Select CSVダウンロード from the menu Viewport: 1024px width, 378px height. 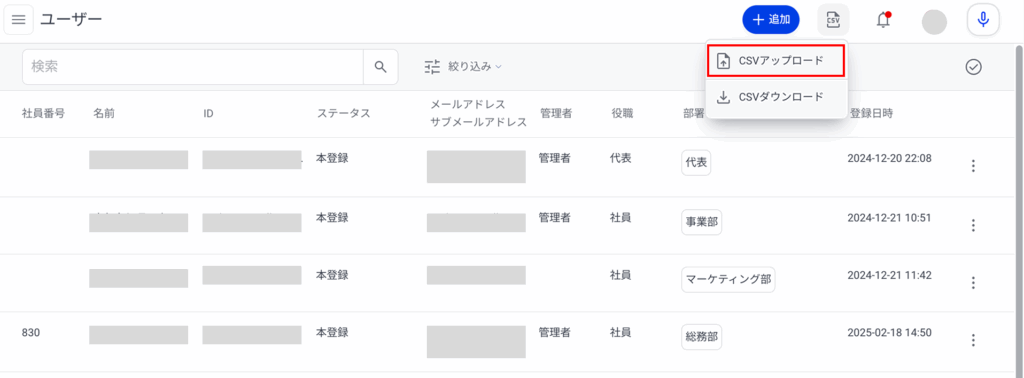point(776,97)
